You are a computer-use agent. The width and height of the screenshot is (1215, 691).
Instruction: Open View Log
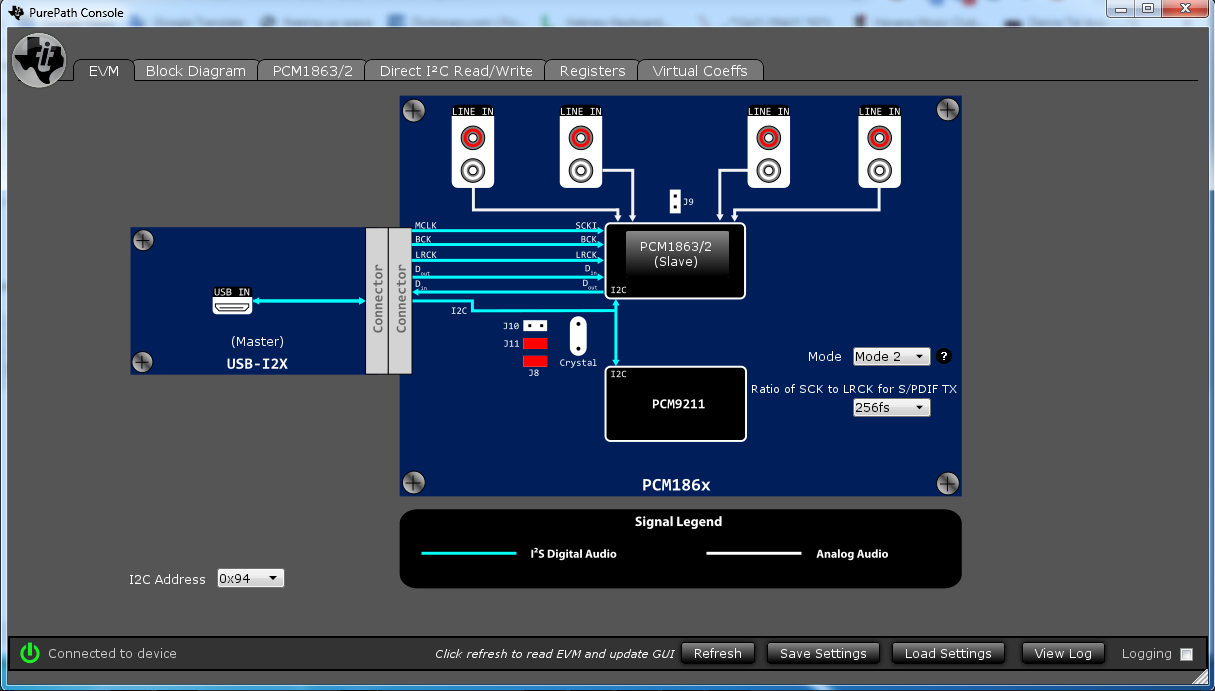[1063, 653]
